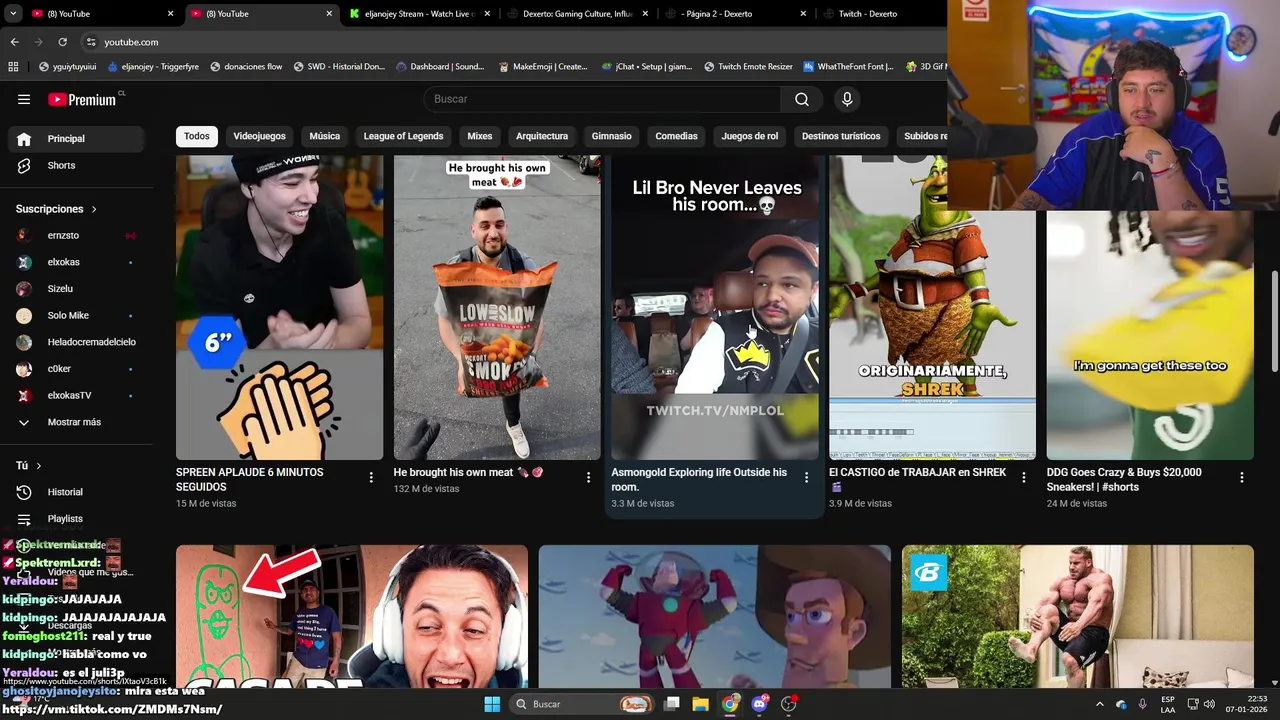
Task: Select the 'Videojuegos' filter chip
Action: [259, 136]
